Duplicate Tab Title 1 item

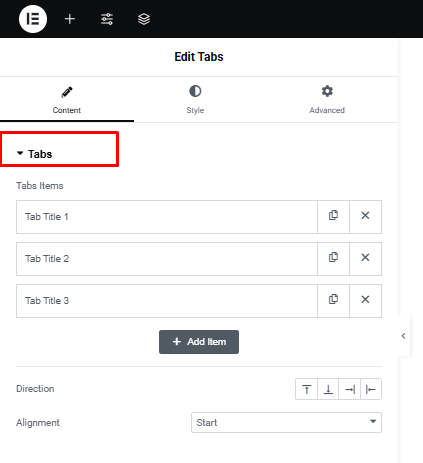(x=333, y=216)
